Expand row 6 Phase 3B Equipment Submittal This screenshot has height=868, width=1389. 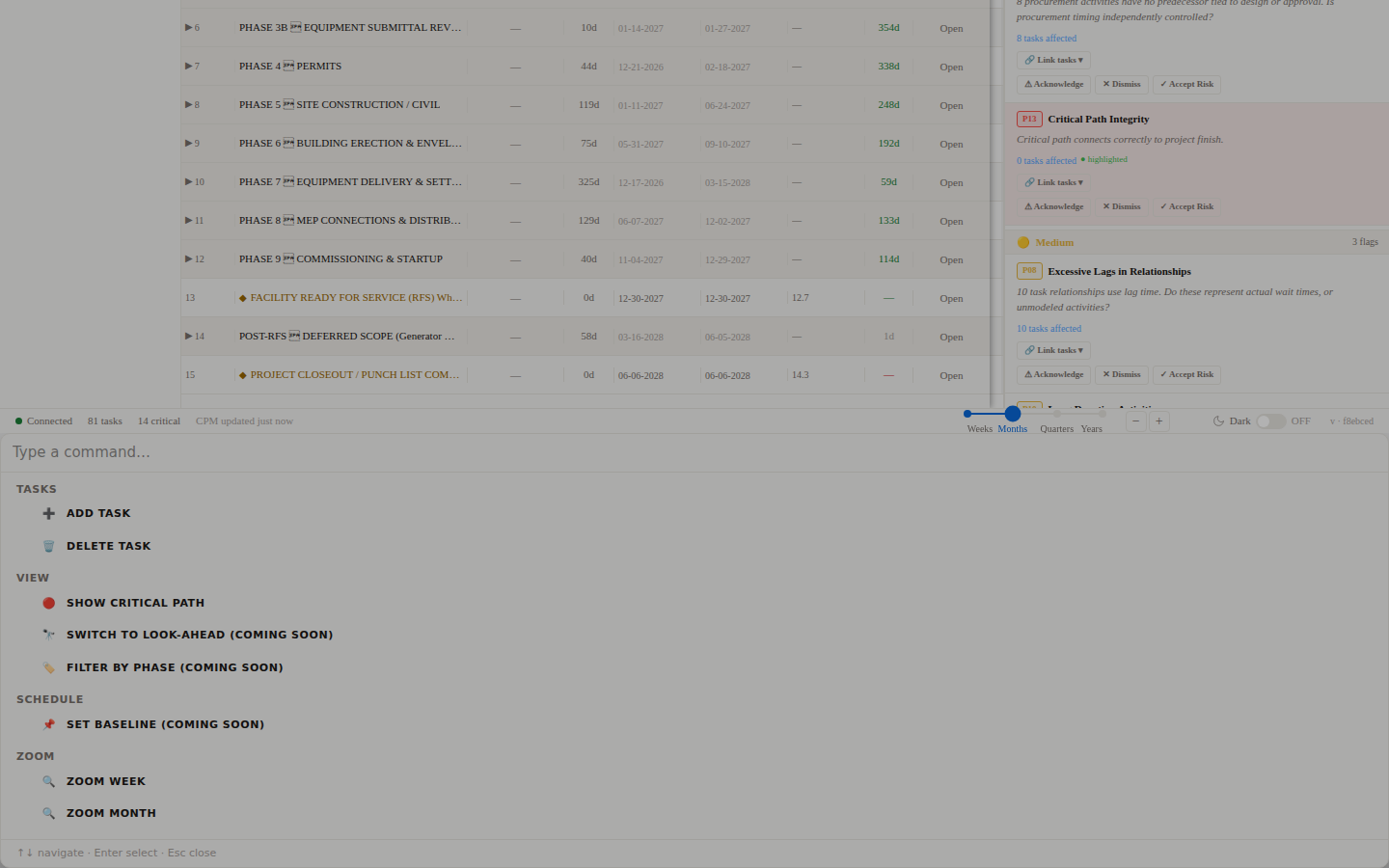click(x=188, y=27)
